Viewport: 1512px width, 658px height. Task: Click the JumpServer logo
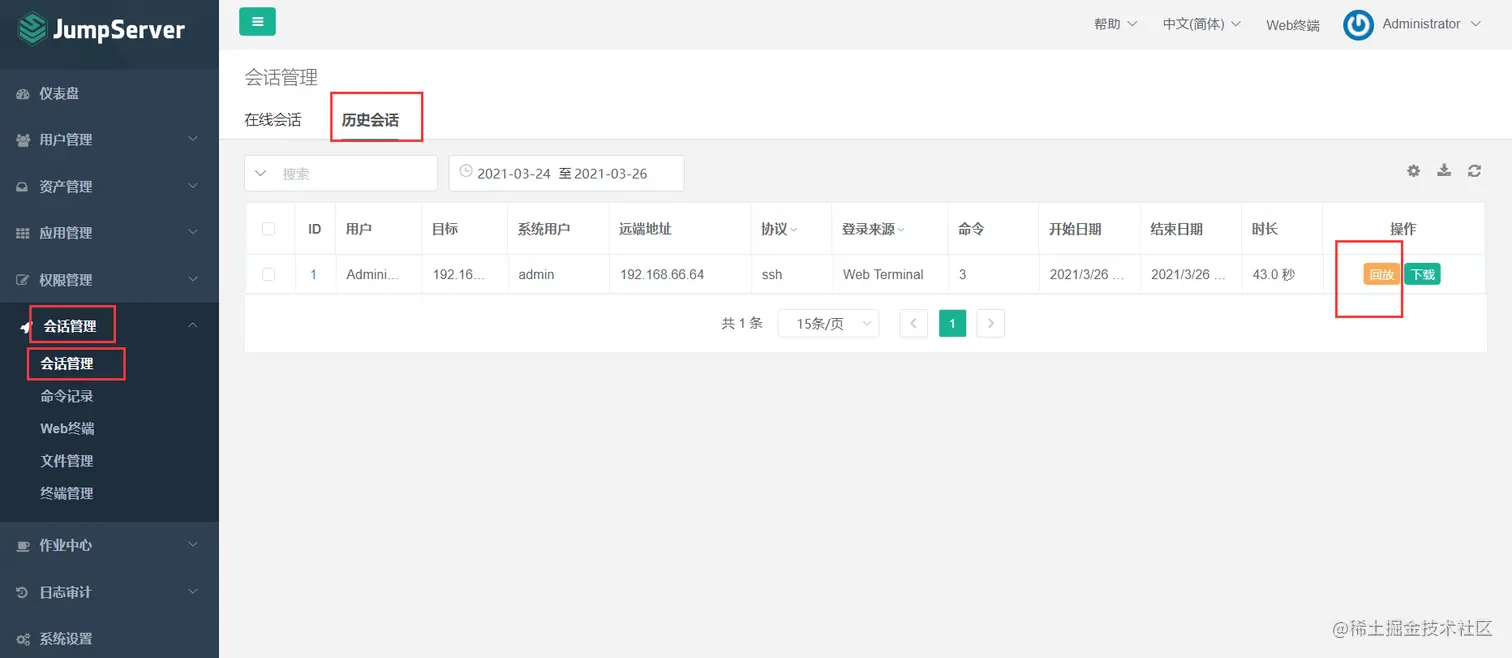(102, 28)
